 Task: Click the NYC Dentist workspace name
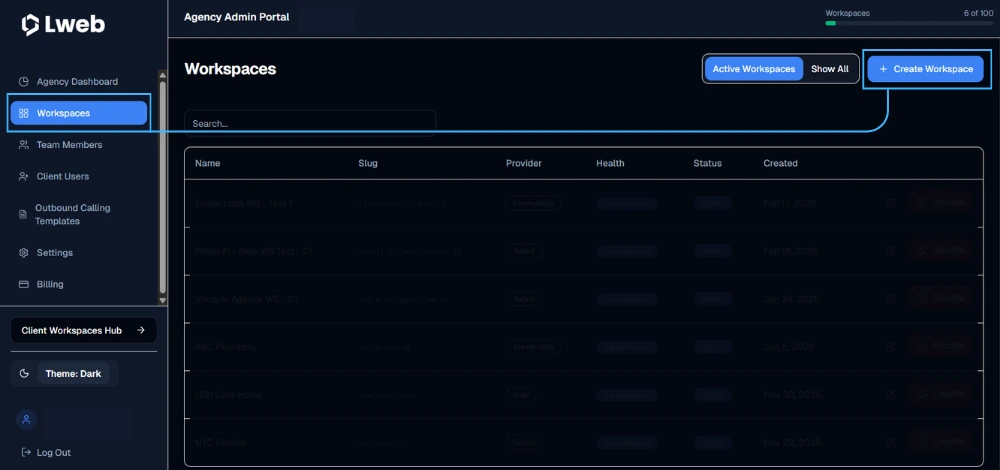point(220,443)
